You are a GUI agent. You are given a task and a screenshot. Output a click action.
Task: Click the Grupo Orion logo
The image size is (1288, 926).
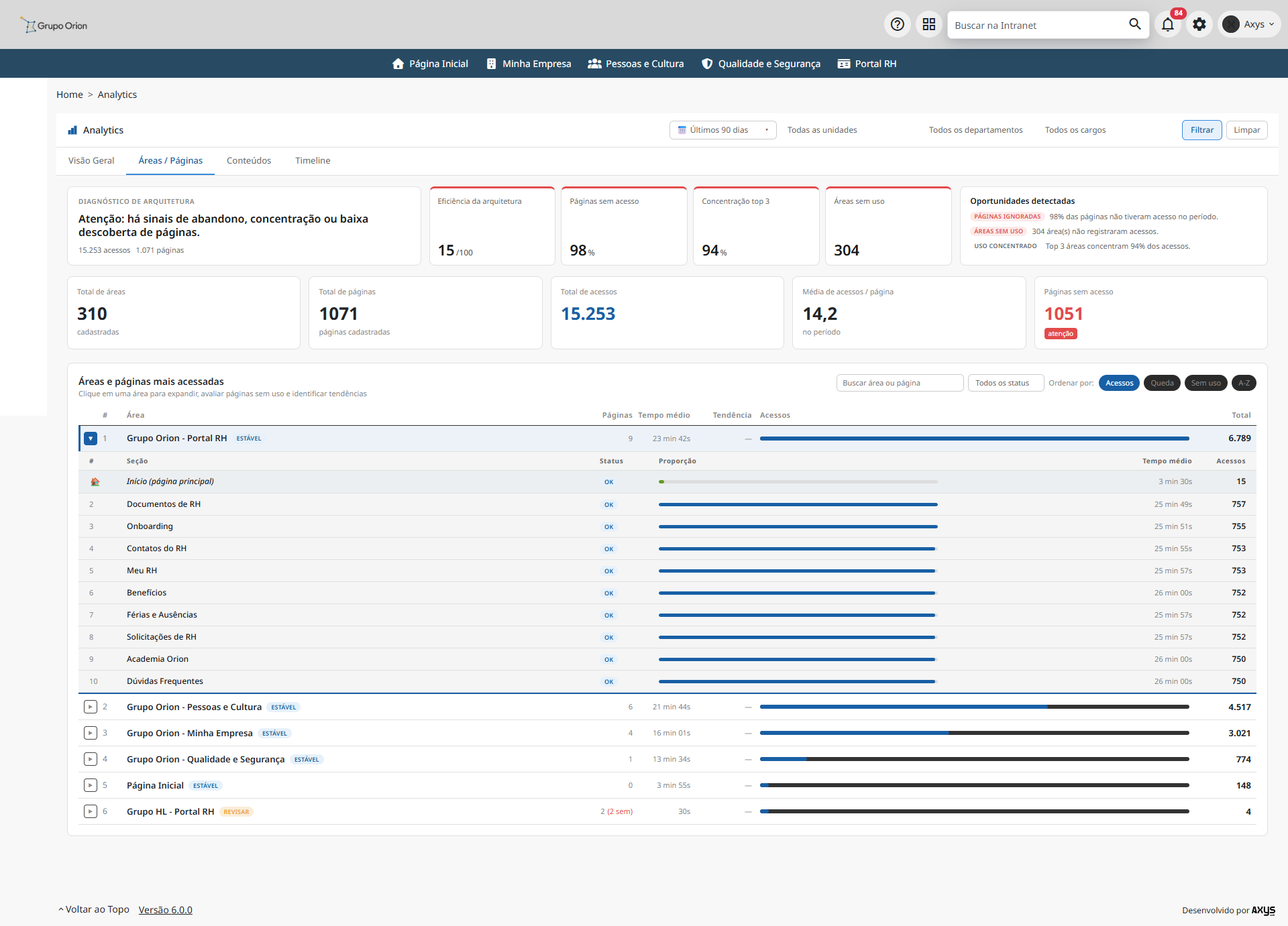(54, 25)
